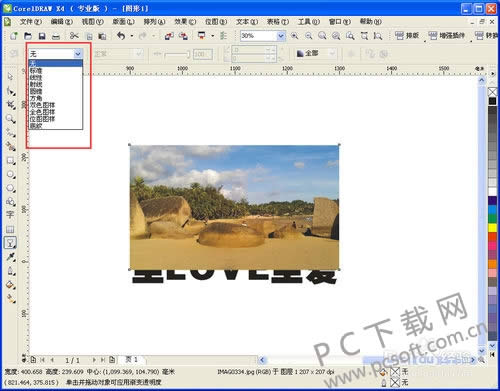The image size is (500, 391).
Task: Click the application launcher monitor icon
Action: pyautogui.click(x=202, y=35)
